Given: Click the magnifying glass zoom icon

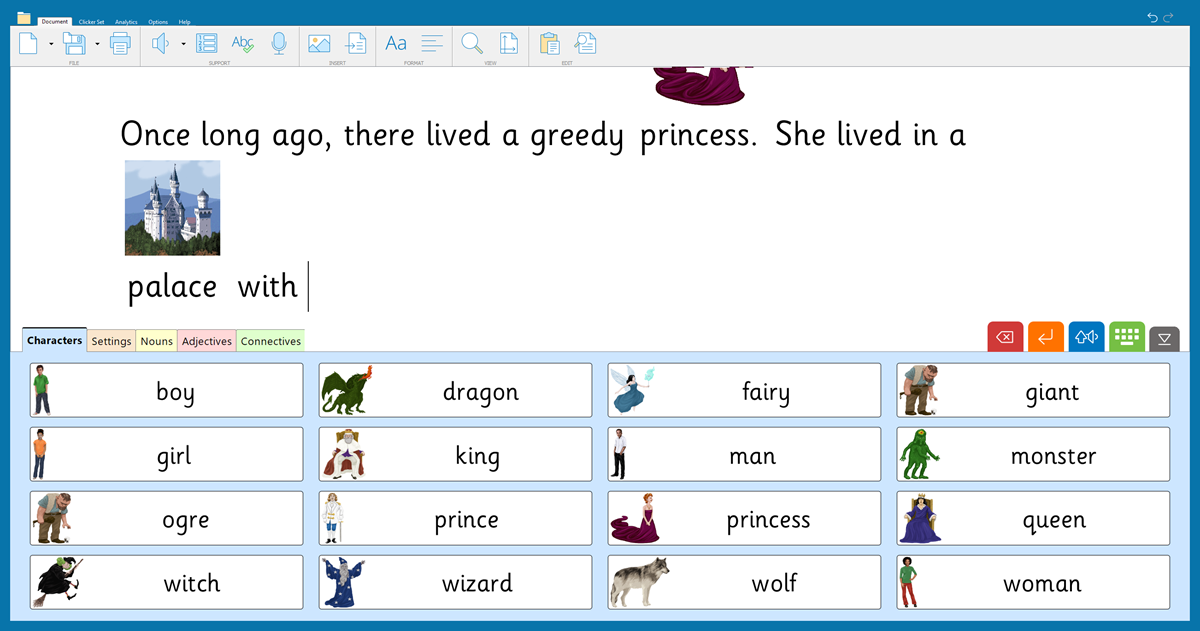Looking at the screenshot, I should coord(472,43).
